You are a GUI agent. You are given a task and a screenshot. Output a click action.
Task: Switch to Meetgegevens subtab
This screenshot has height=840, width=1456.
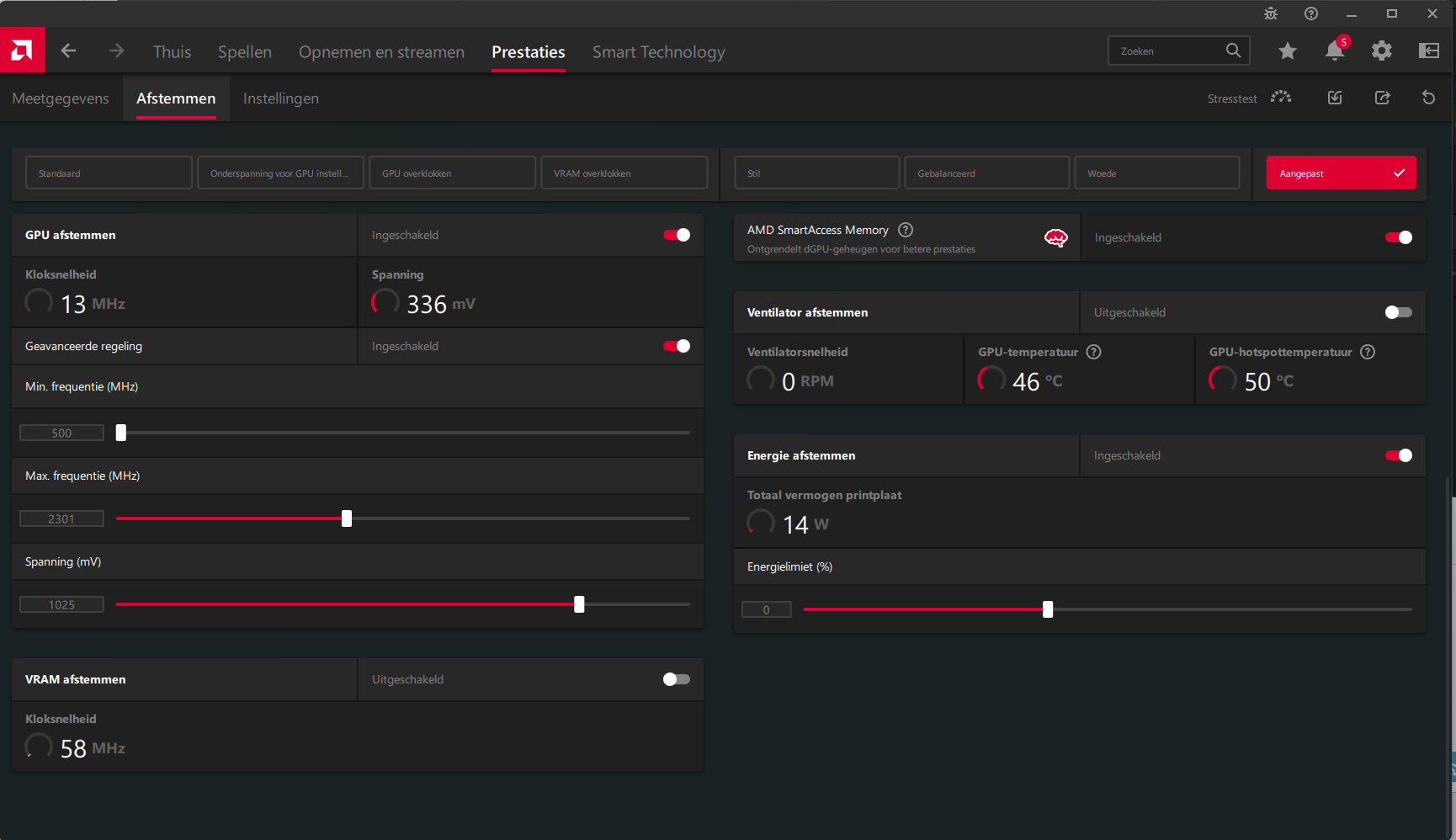(61, 98)
